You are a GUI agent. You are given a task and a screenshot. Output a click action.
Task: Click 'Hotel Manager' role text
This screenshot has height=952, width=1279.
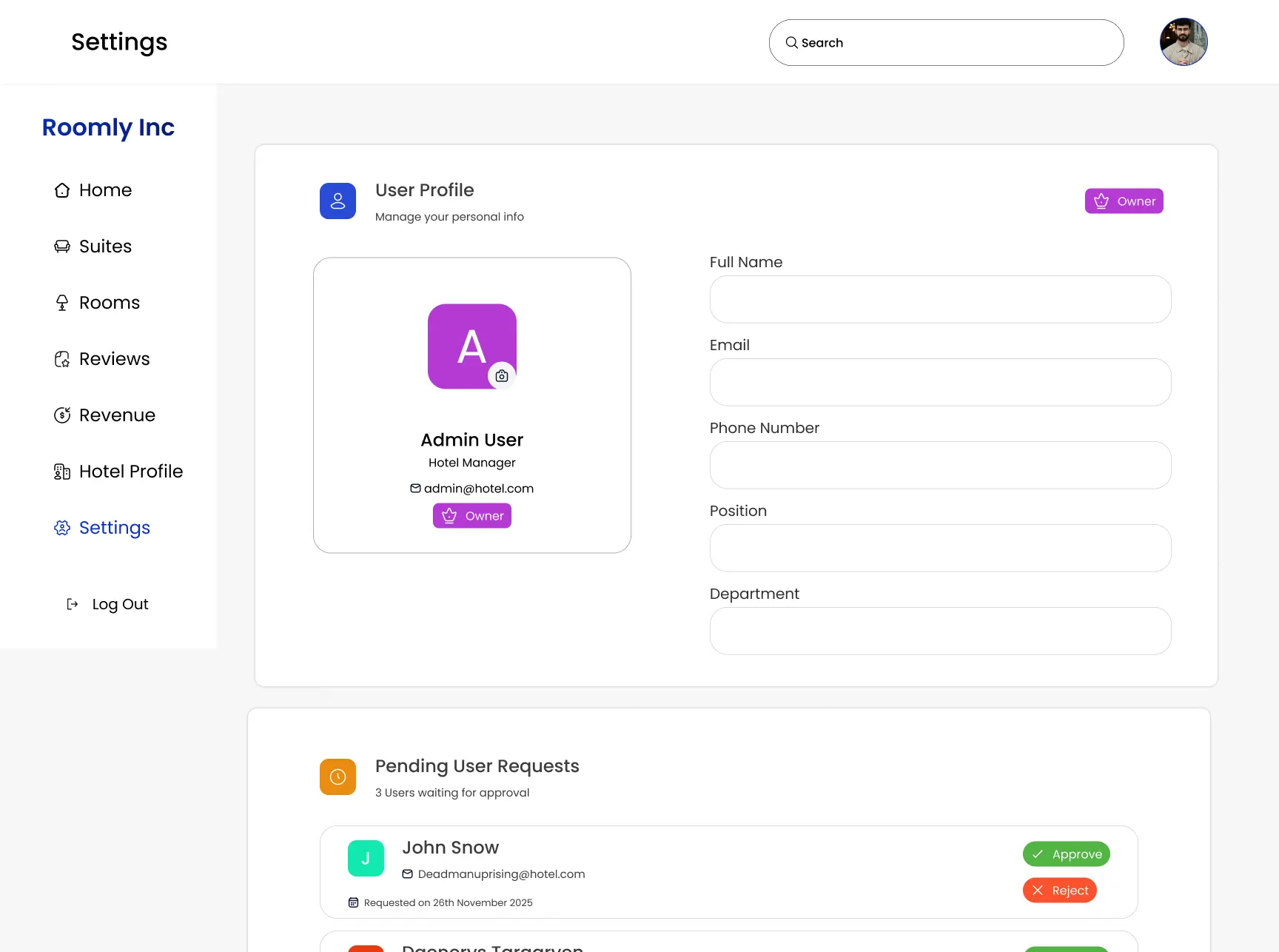[x=472, y=463]
